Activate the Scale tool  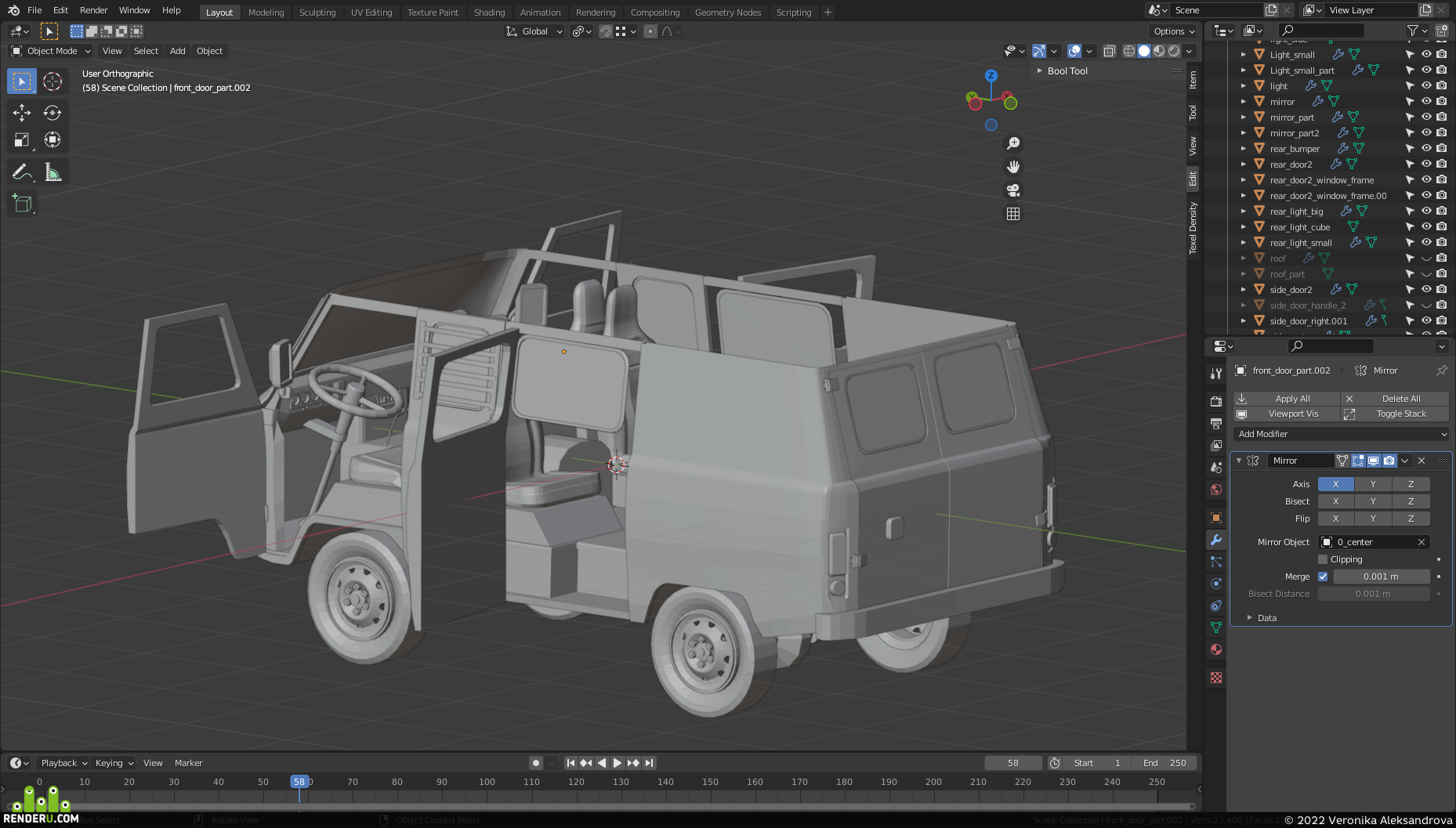pos(22,140)
